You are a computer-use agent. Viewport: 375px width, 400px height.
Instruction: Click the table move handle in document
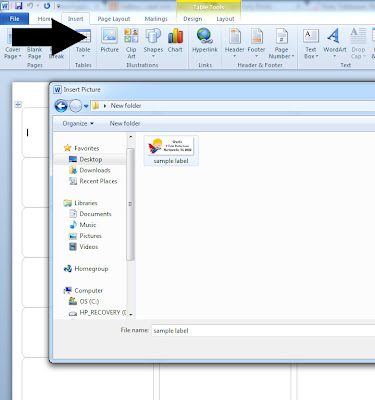click(x=18, y=105)
